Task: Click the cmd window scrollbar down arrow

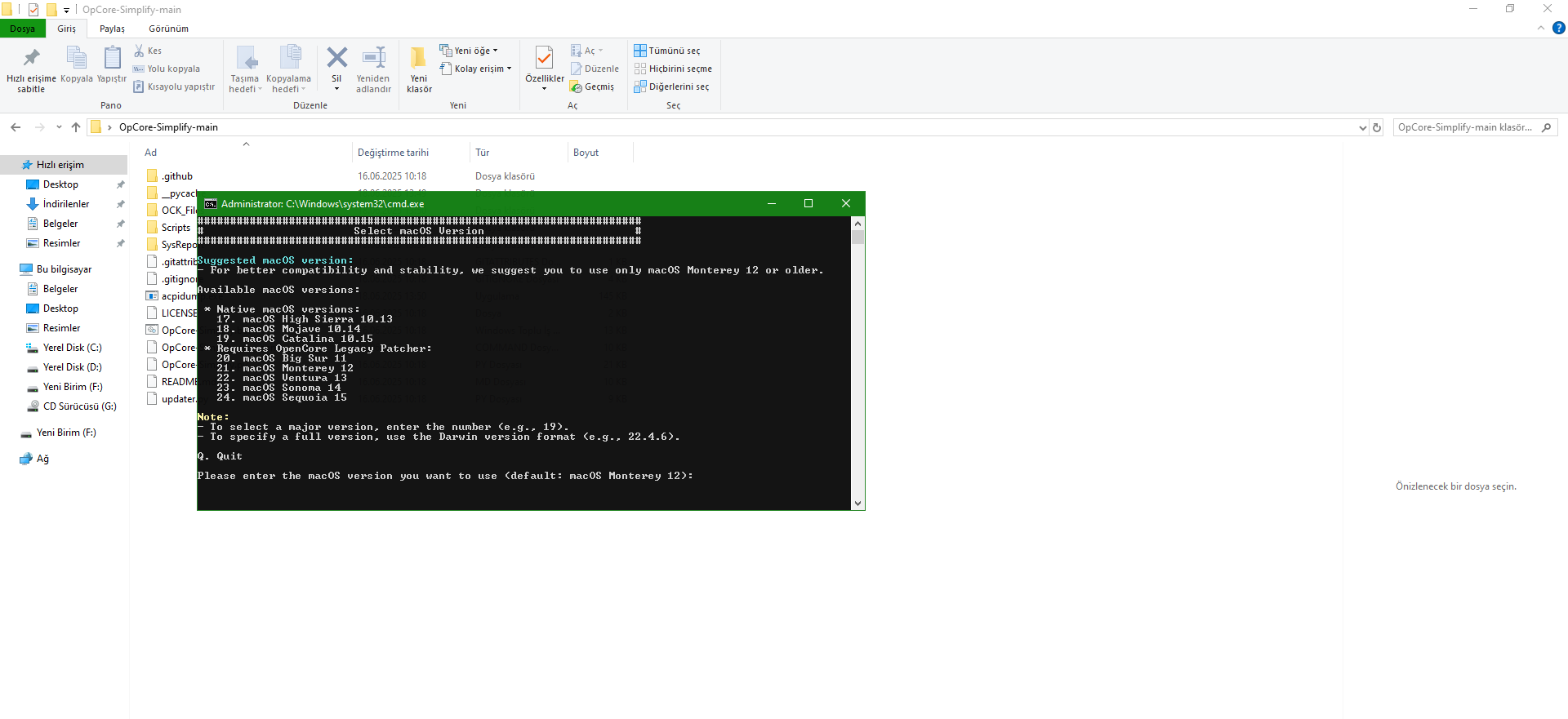Action: (857, 504)
